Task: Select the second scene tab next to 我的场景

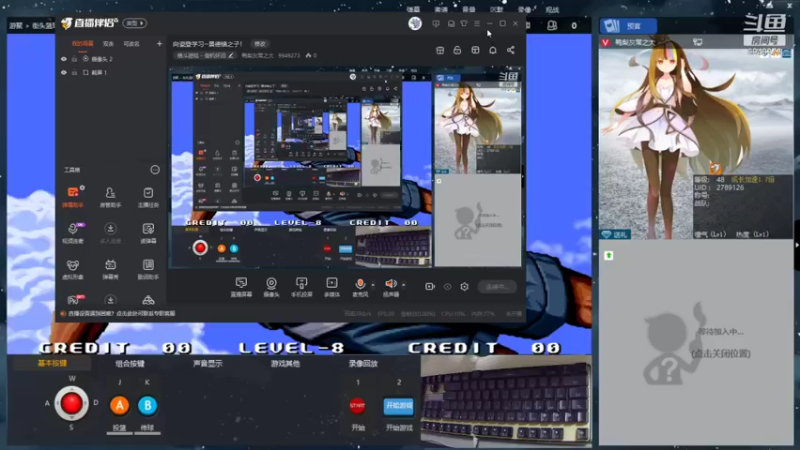Action: (x=109, y=44)
